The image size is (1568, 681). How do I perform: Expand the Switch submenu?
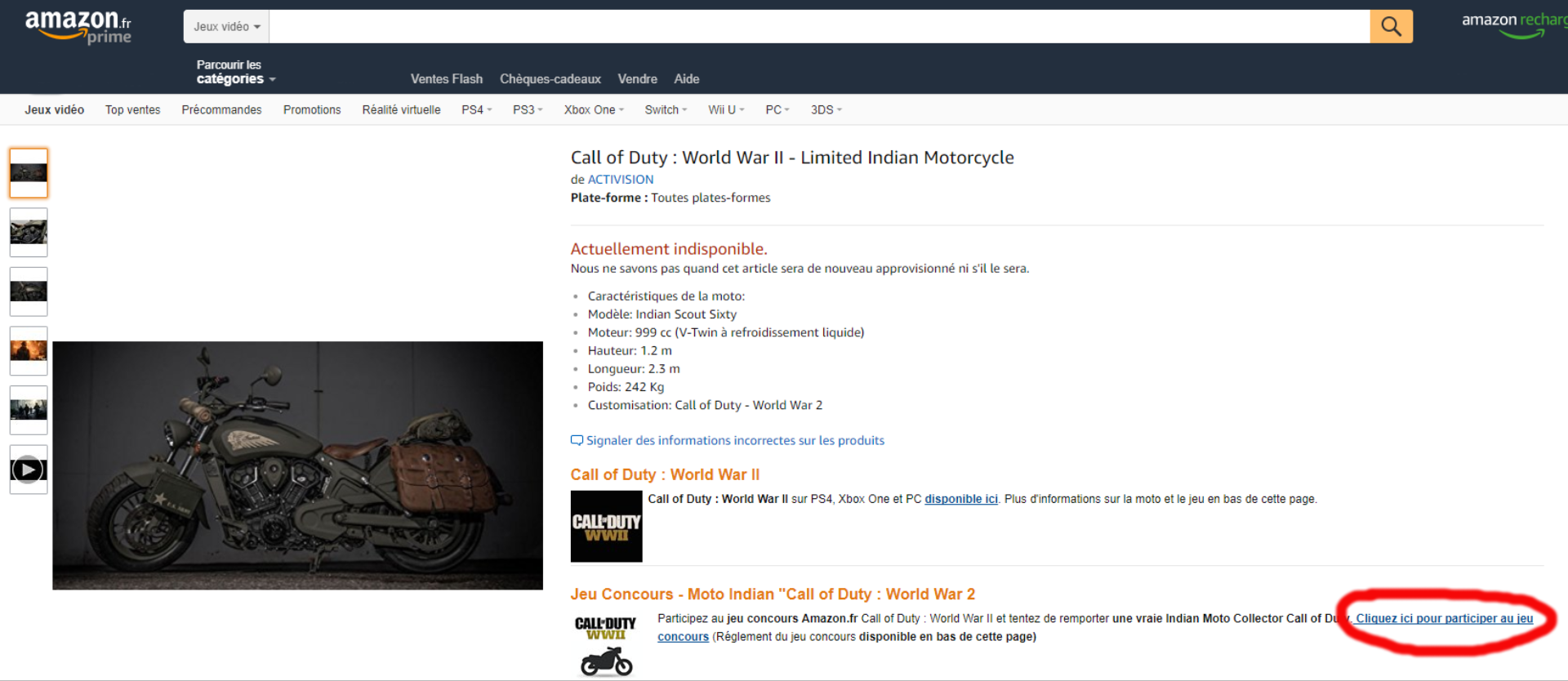coord(666,109)
